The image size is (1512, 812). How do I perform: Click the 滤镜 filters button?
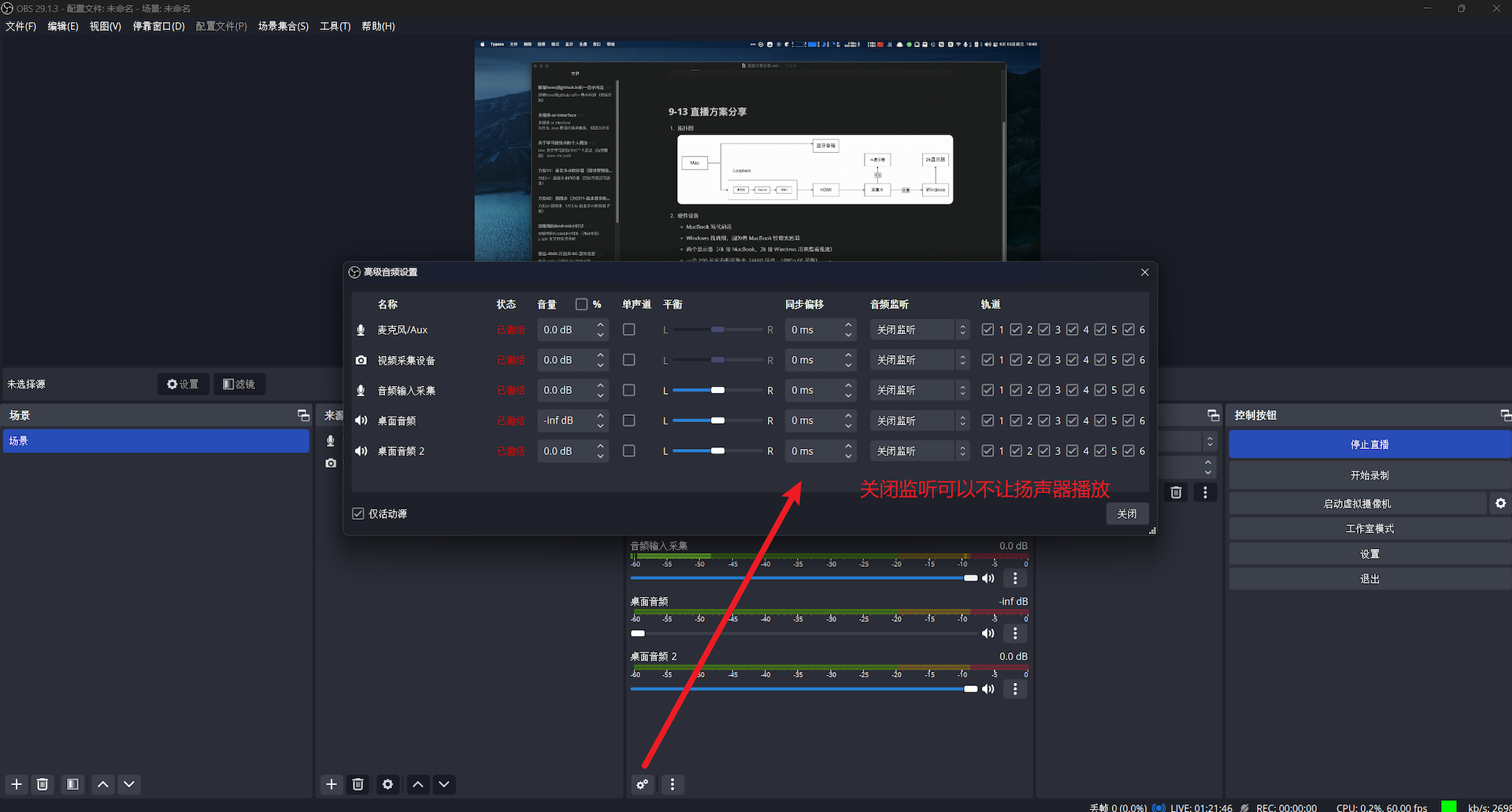pos(239,384)
